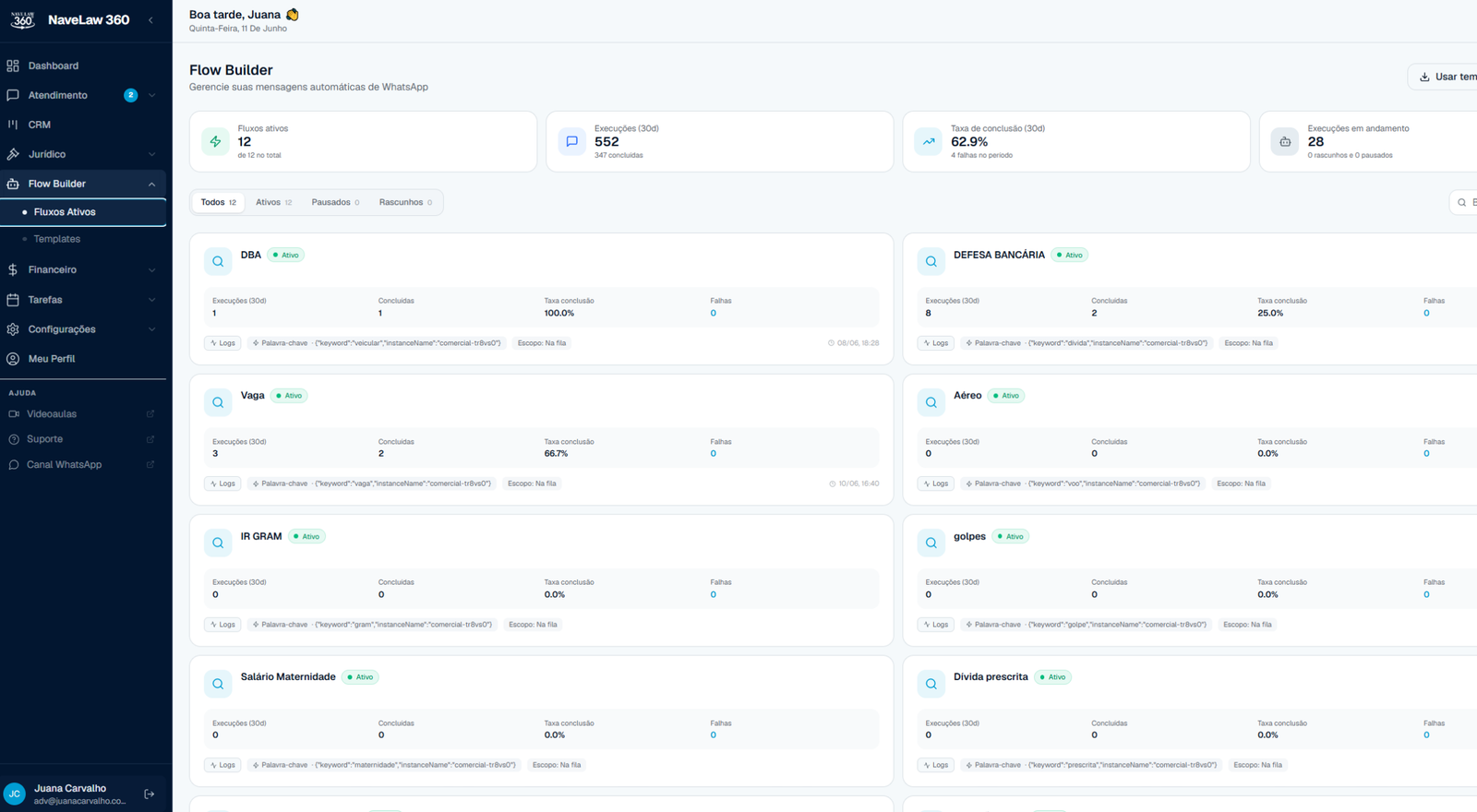
Task: Click the Execuções (30d) chat icon
Action: click(x=572, y=141)
